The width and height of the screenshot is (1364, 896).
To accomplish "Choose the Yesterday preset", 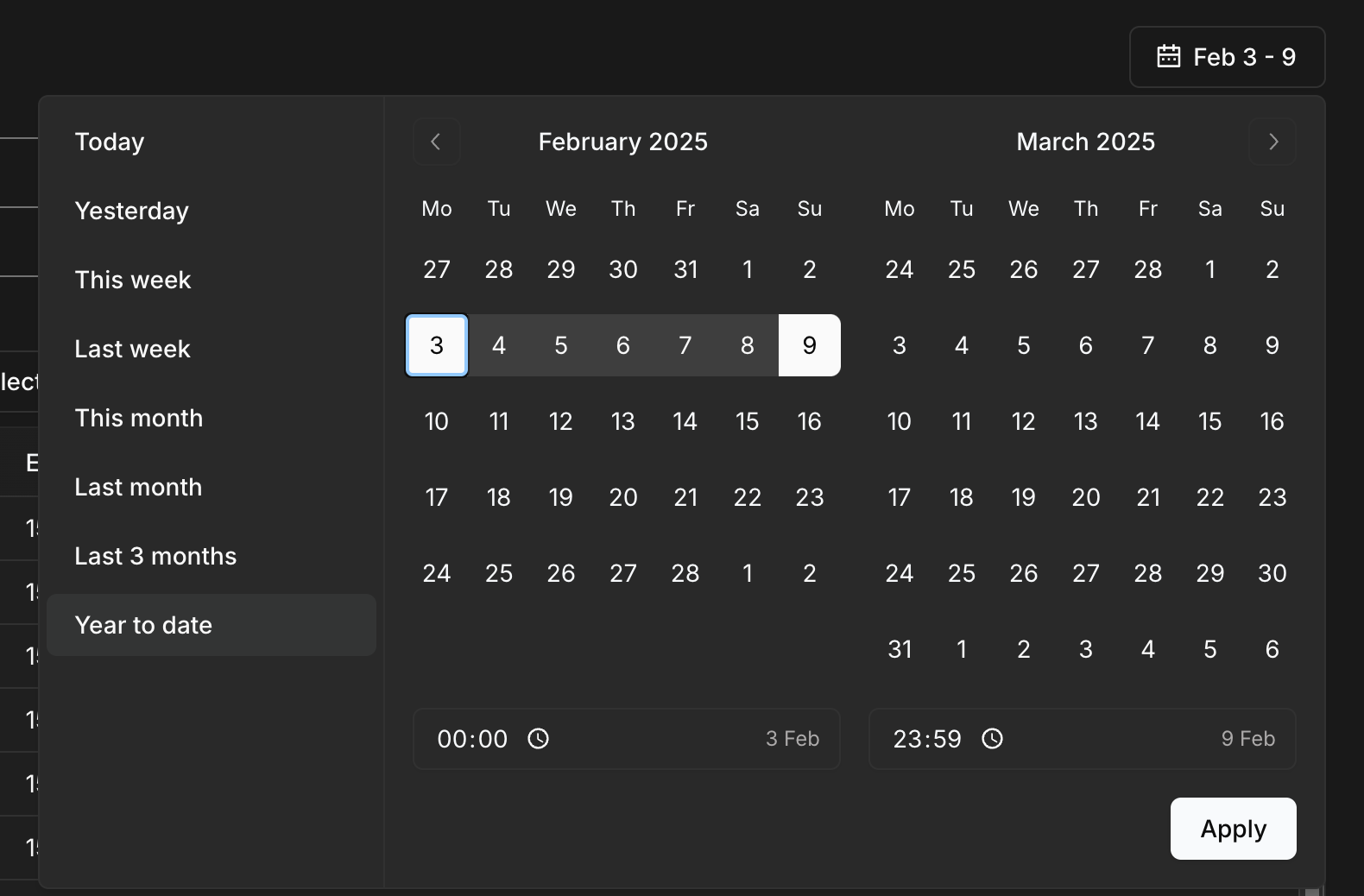I will pyautogui.click(x=131, y=211).
